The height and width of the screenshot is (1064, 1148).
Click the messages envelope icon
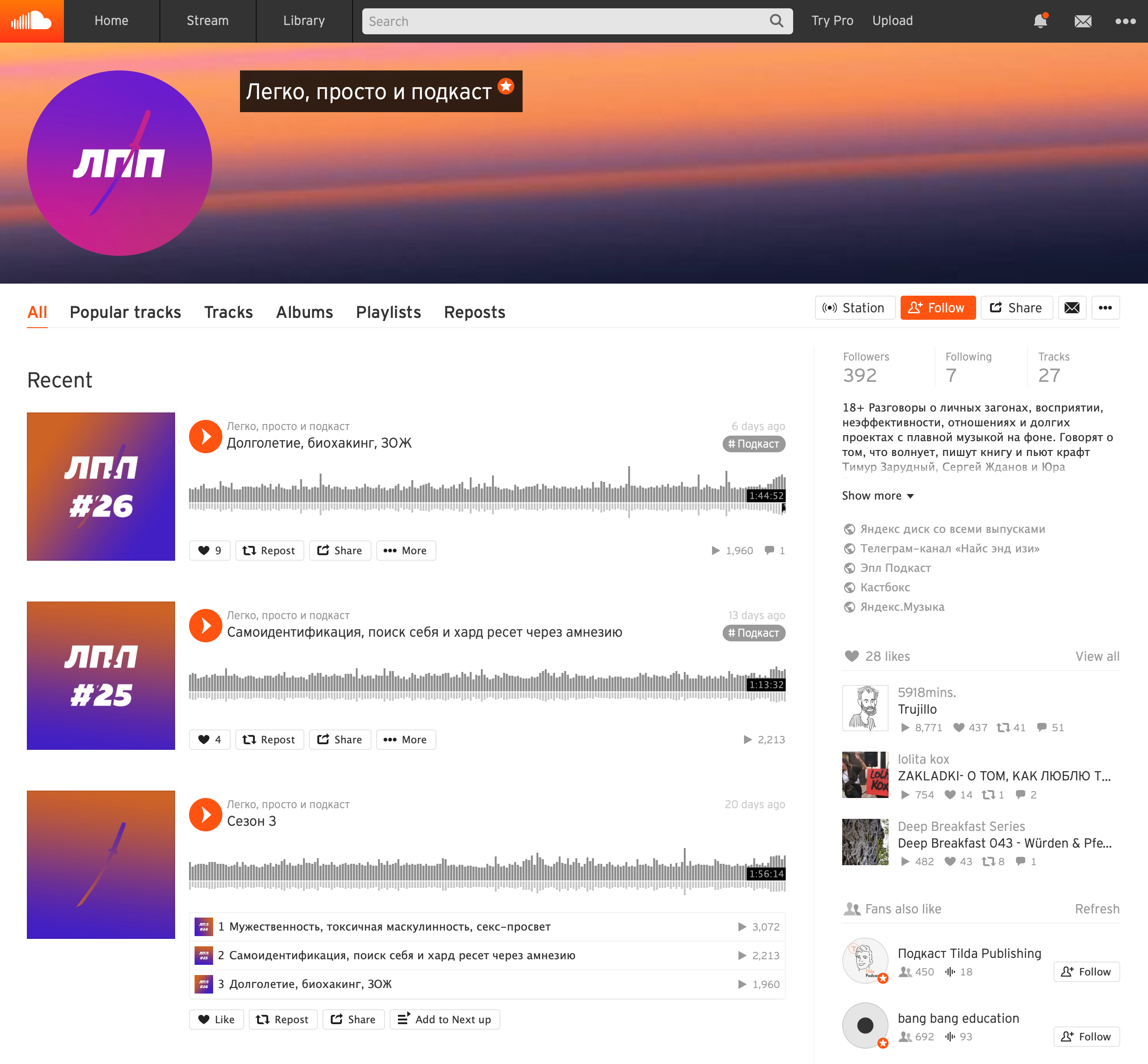[1083, 20]
